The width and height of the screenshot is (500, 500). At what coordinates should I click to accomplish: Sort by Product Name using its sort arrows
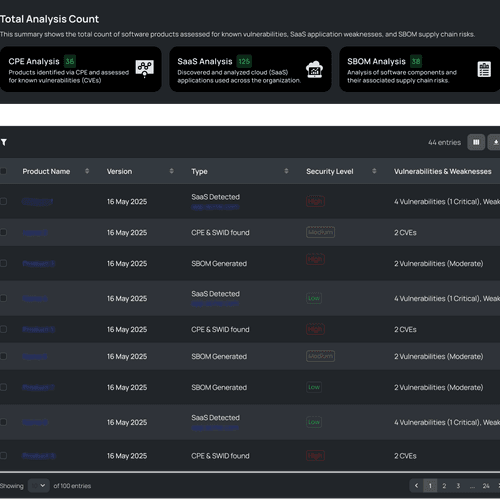tap(87, 171)
